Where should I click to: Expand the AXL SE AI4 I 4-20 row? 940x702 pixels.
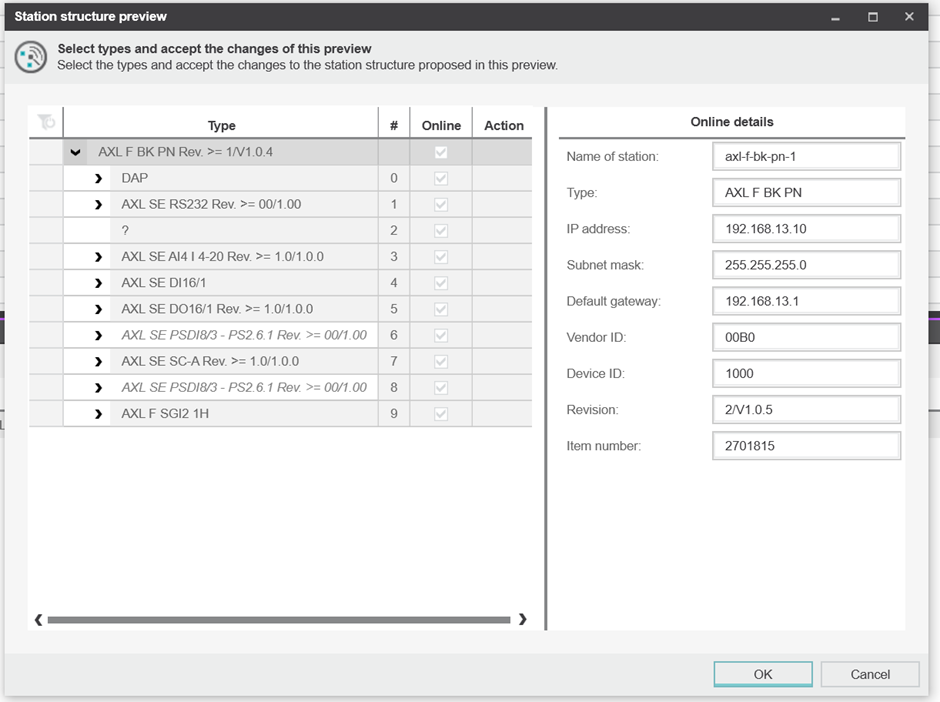(x=98, y=257)
